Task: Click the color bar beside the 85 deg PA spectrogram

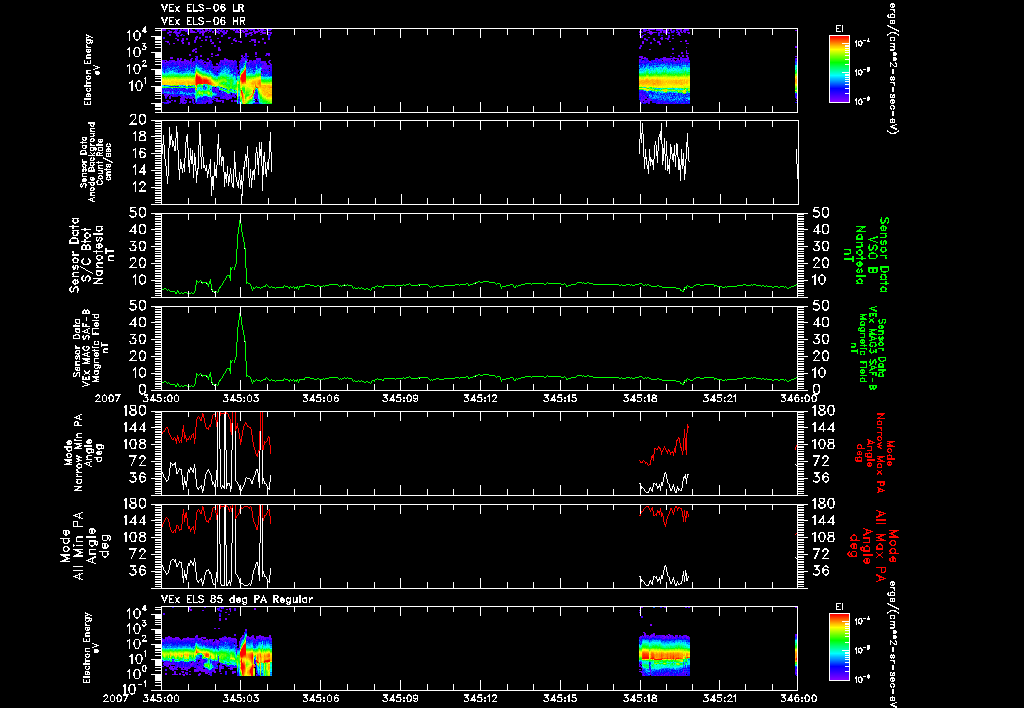Action: [x=839, y=647]
